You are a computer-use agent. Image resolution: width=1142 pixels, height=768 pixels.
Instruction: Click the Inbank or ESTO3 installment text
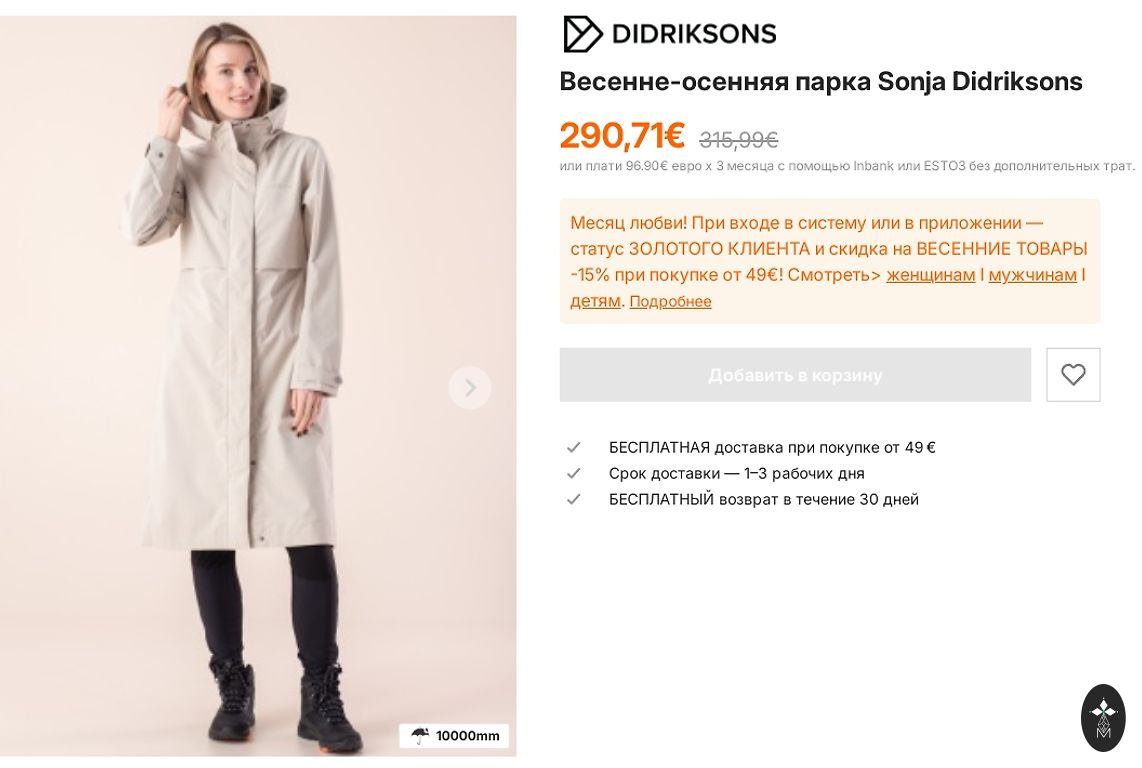pyautogui.click(x=846, y=166)
